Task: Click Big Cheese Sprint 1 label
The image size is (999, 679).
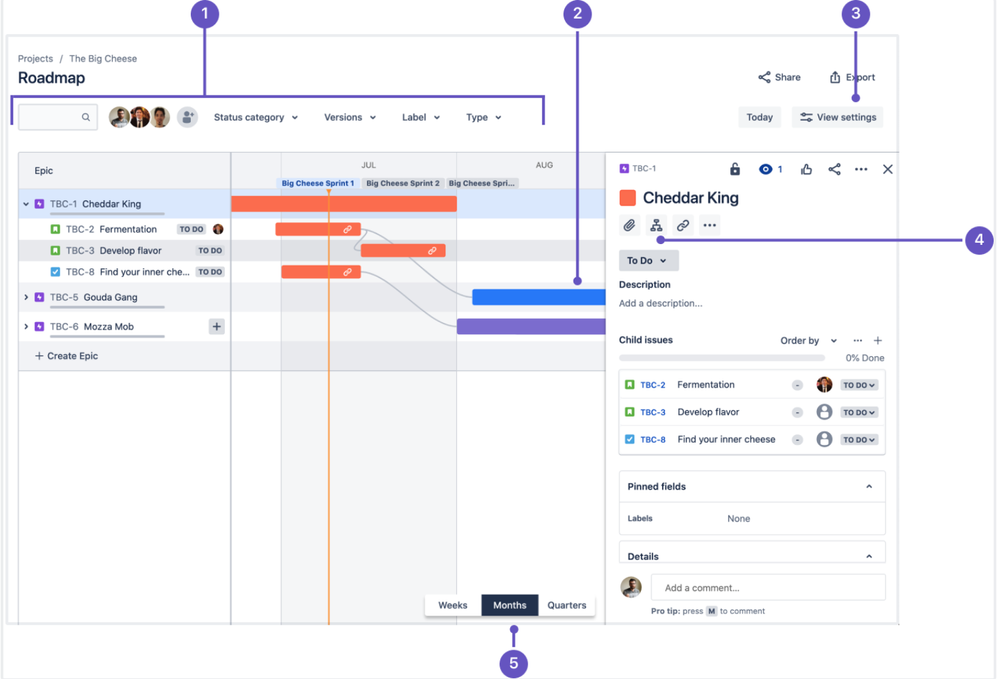Action: pyautogui.click(x=318, y=183)
